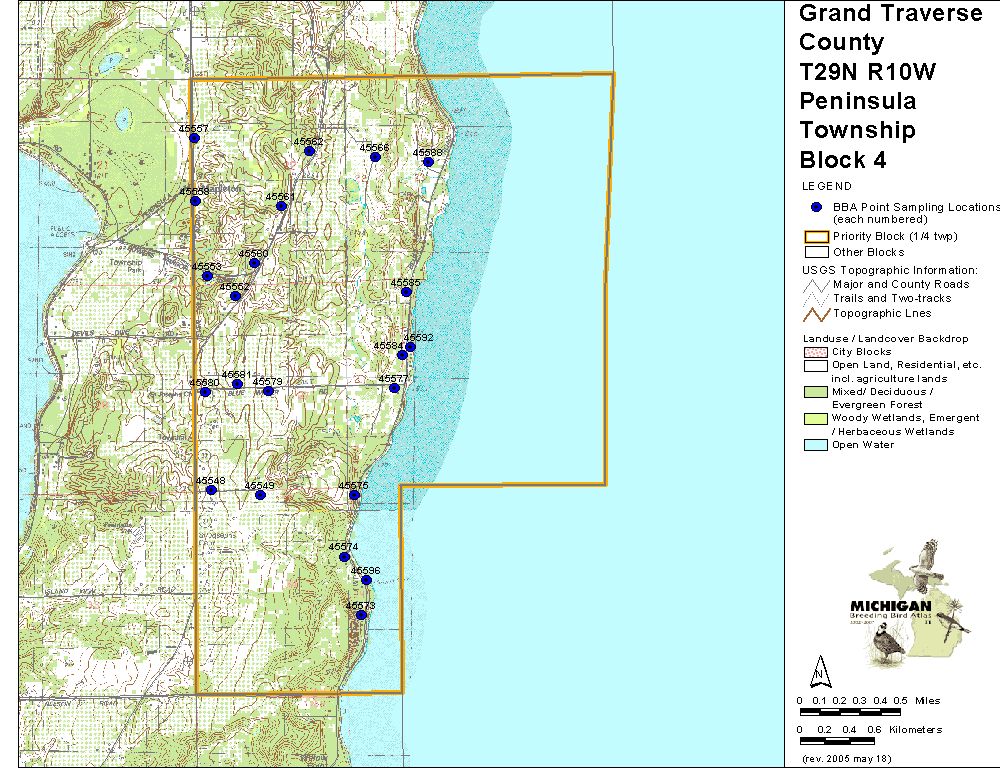Click the blue dot labeled 45575
The height and width of the screenshot is (768, 1000).
tap(354, 495)
